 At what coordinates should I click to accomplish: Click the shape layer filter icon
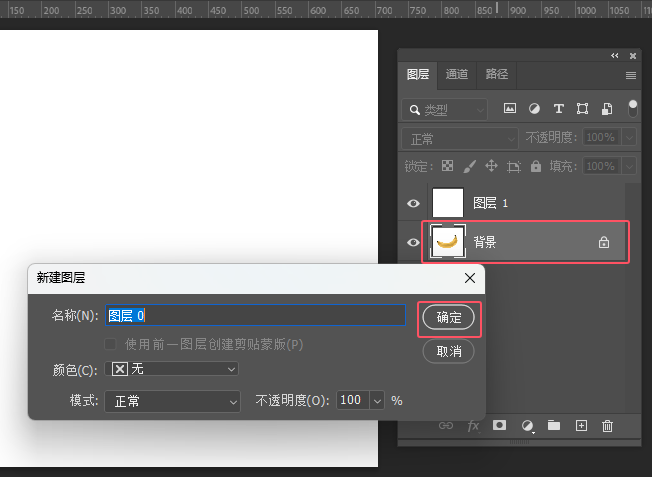point(582,109)
